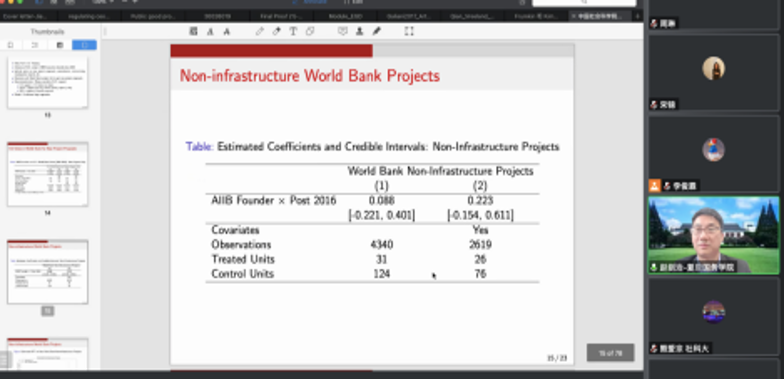Pick the highlighter marker tool next to pencil
This screenshot has width=784, height=380.
276,32
